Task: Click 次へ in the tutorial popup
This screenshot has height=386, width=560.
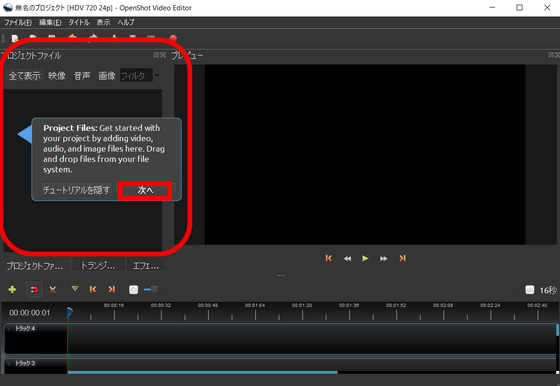Action: tap(145, 190)
